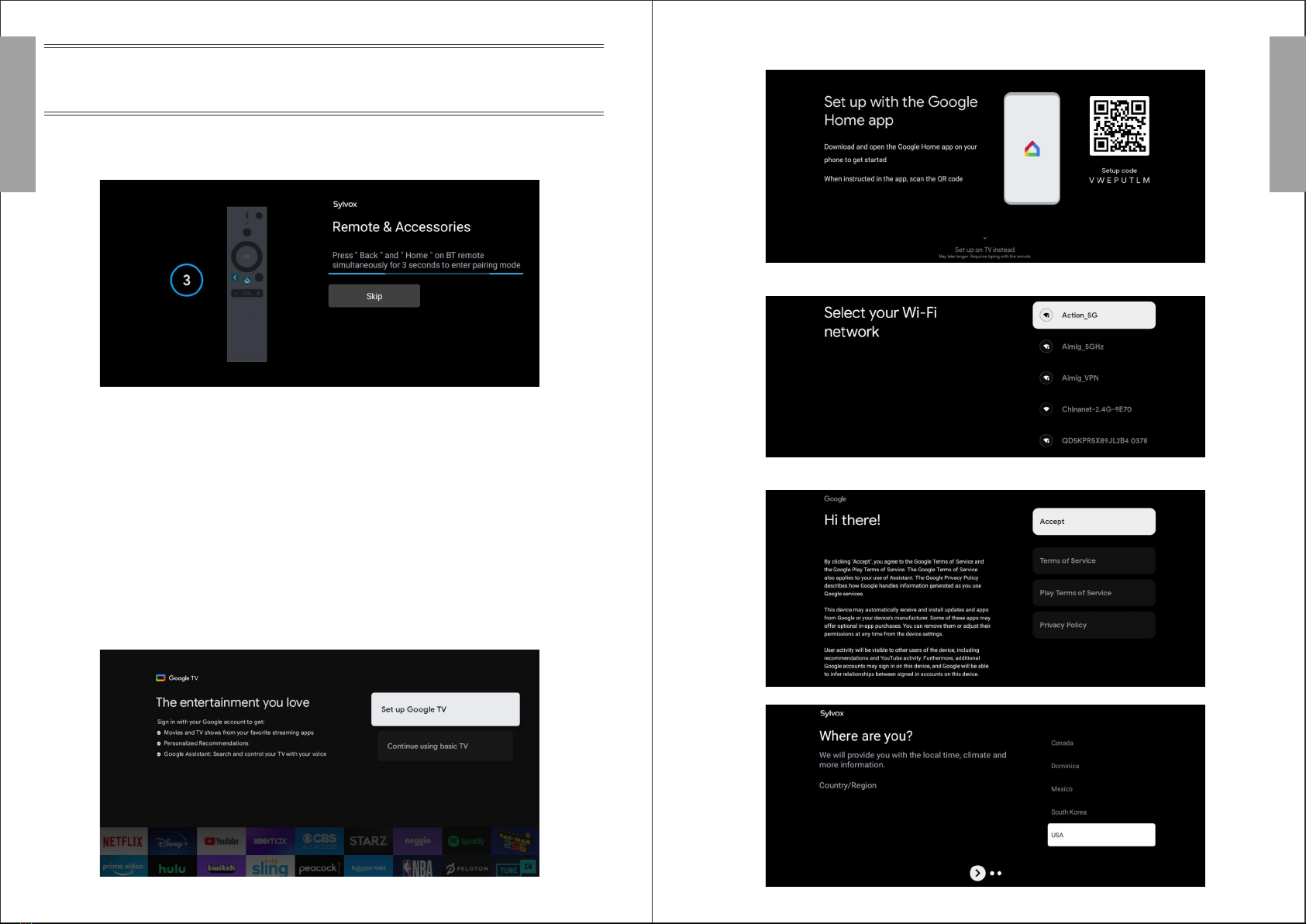Viewport: 1306px width, 924px height.
Task: Click the setup QR code
Action: coord(1119,126)
